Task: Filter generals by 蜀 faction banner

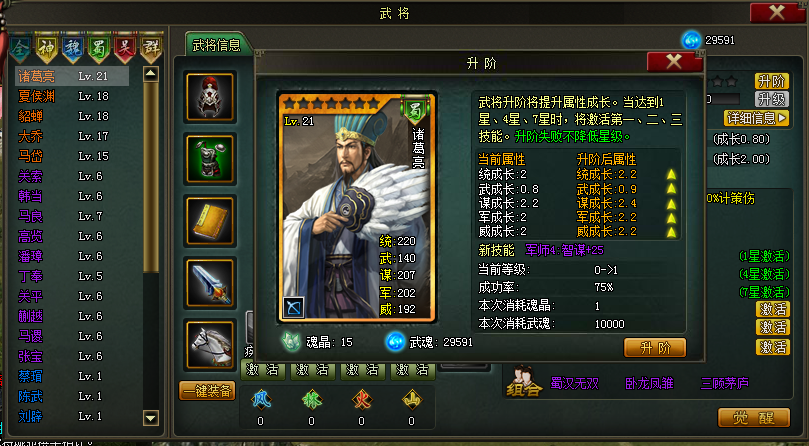Action: tap(99, 49)
